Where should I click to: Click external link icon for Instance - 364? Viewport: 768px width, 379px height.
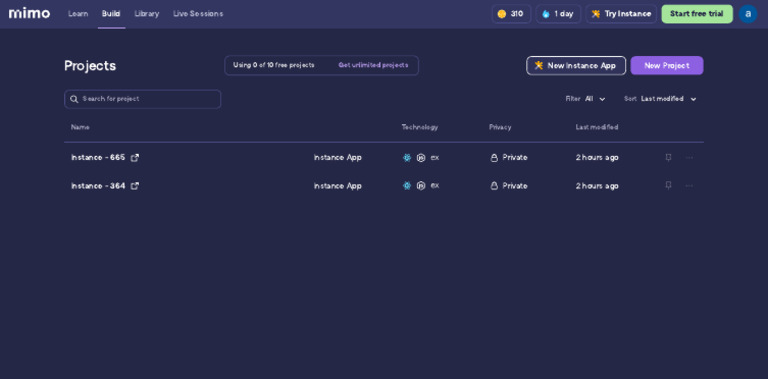(x=135, y=186)
